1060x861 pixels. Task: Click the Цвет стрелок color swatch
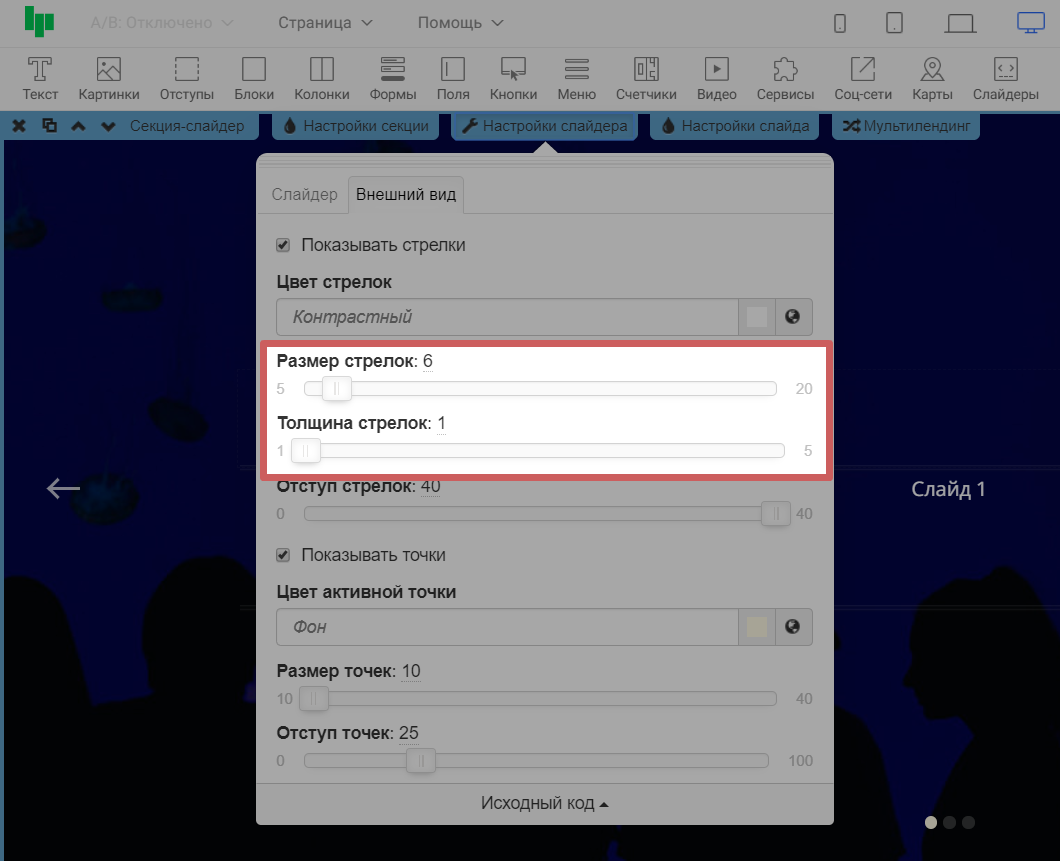tap(757, 317)
